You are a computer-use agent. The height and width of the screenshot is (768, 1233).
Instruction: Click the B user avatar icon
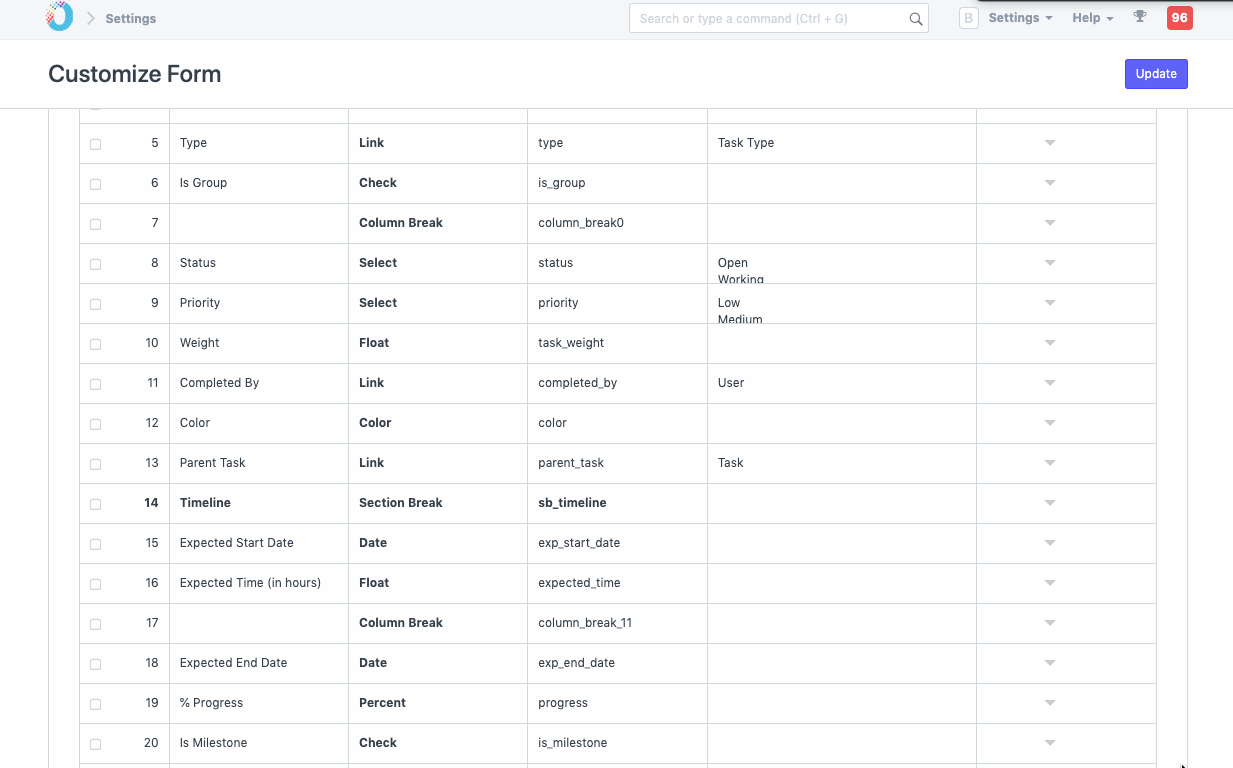coord(968,18)
